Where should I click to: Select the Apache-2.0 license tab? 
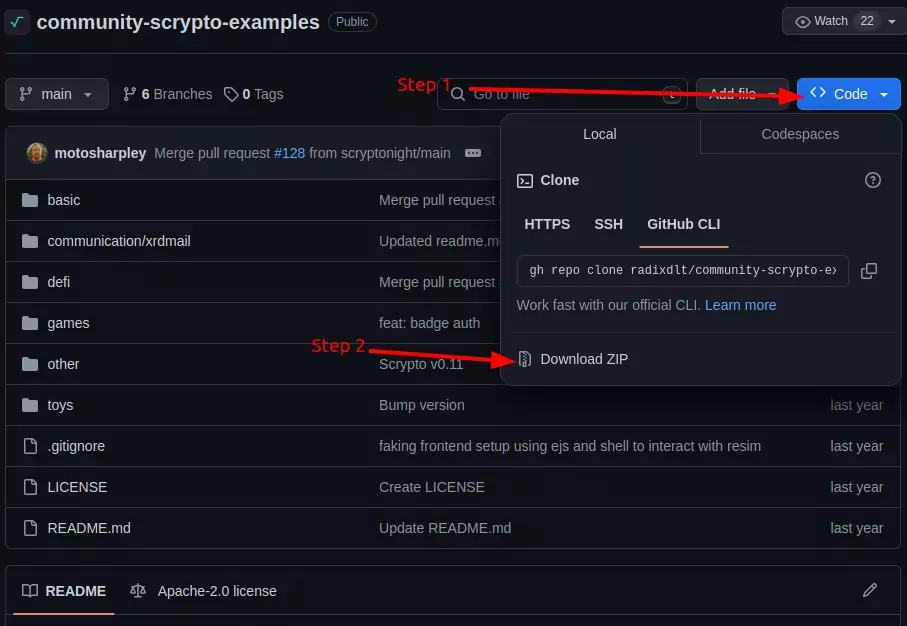click(x=203, y=591)
